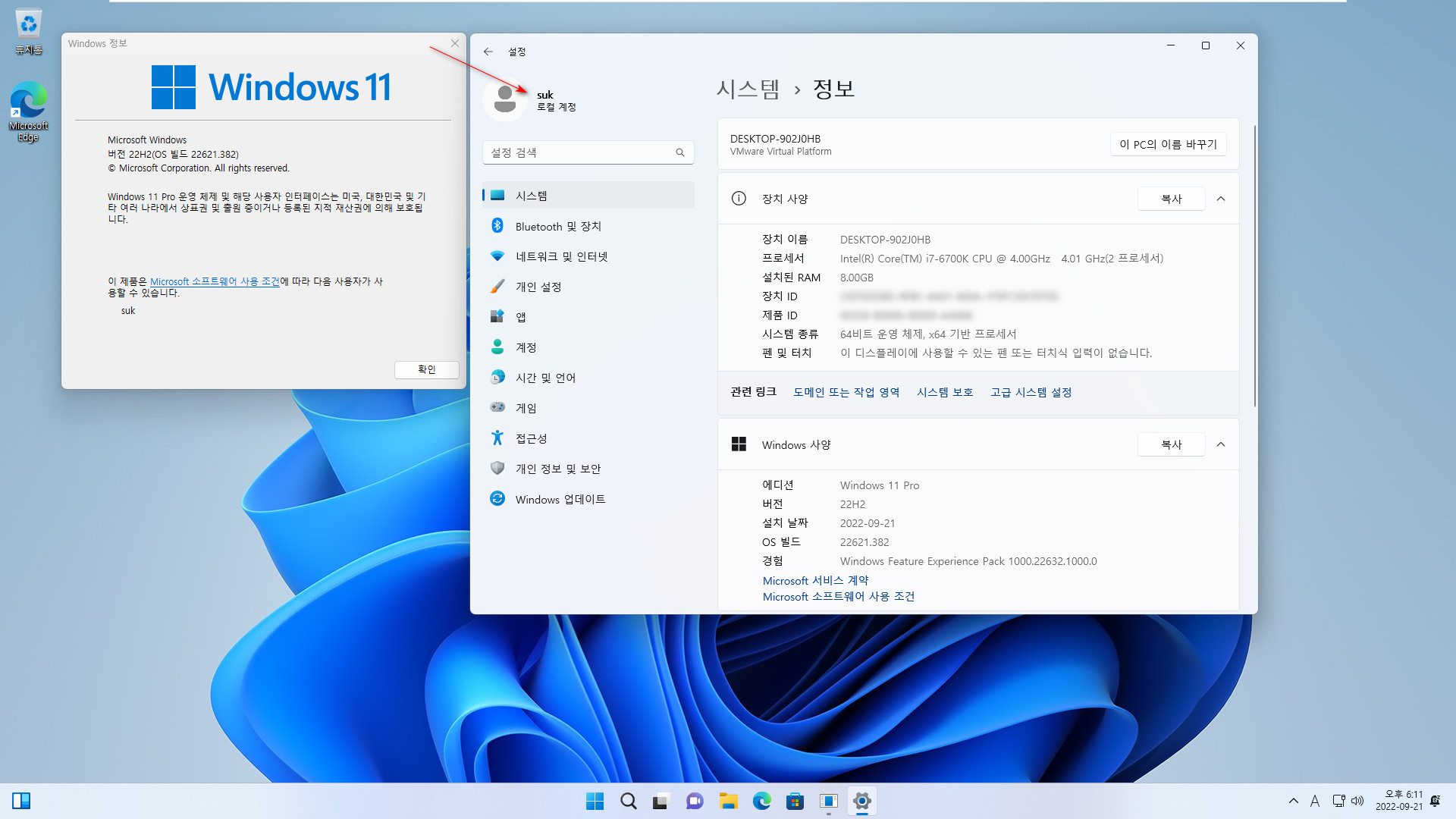The width and height of the screenshot is (1456, 819).
Task: Open the 시스템 보호 link
Action: click(x=945, y=392)
